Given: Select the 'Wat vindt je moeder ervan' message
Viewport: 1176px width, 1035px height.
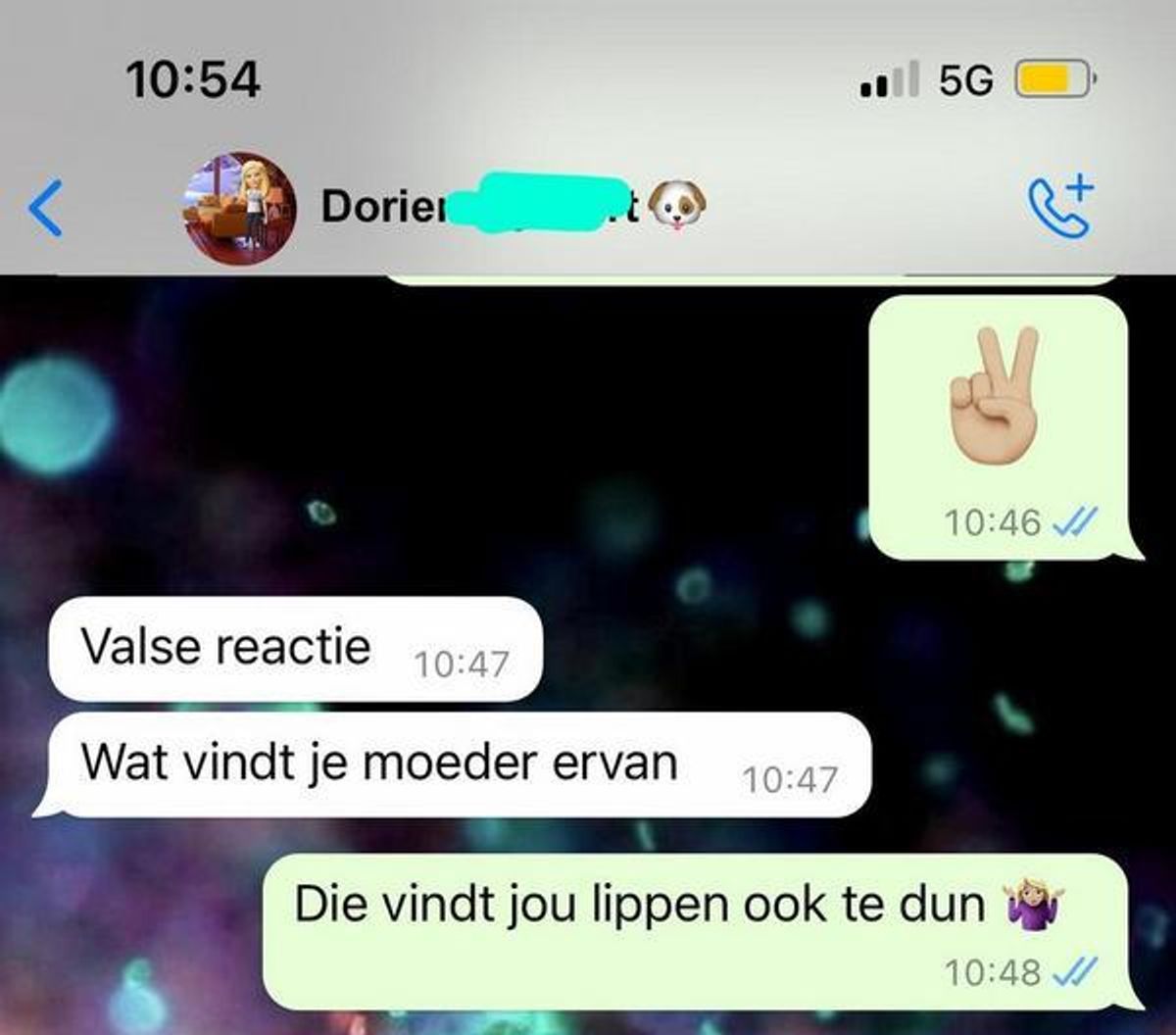Looking at the screenshot, I should point(453,764).
